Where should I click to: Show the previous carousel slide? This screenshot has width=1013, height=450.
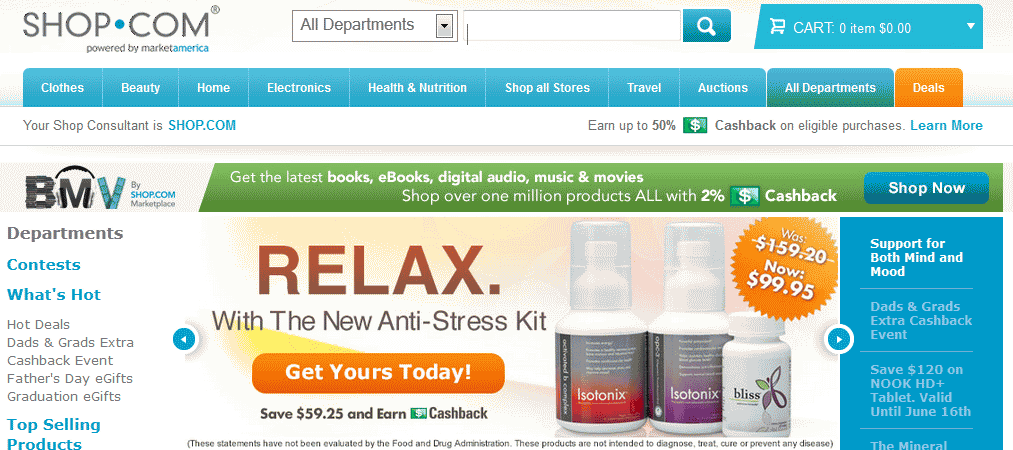184,338
